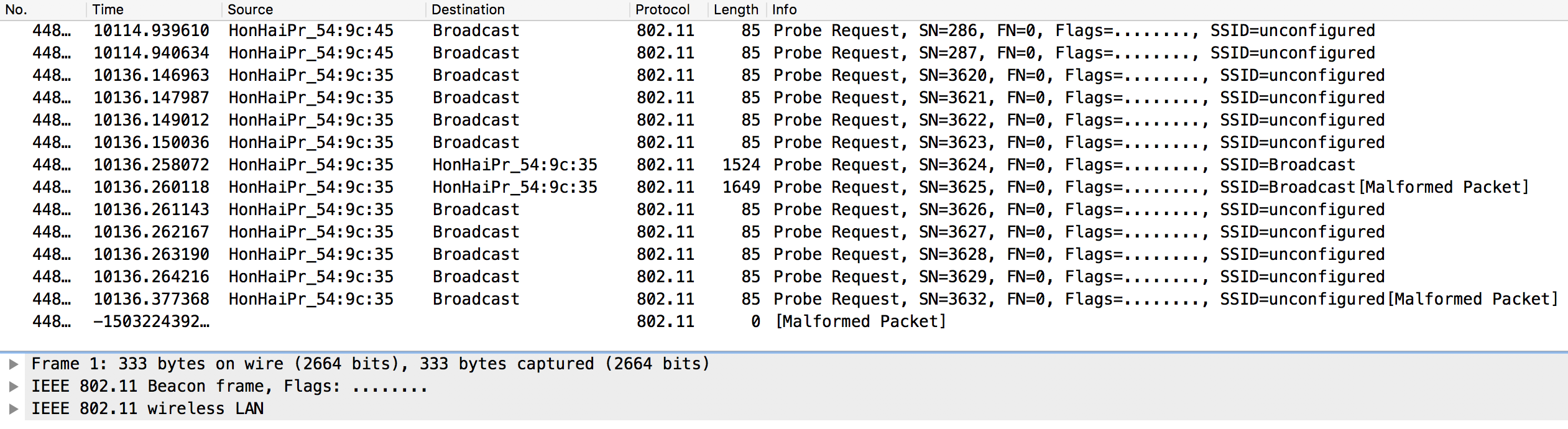This screenshot has width=1568, height=429.
Task: Click the Source column header
Action: (323, 9)
